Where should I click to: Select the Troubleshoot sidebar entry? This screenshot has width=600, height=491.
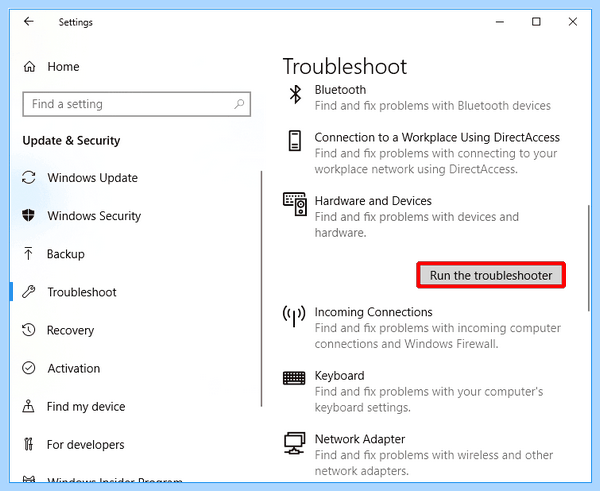point(82,292)
